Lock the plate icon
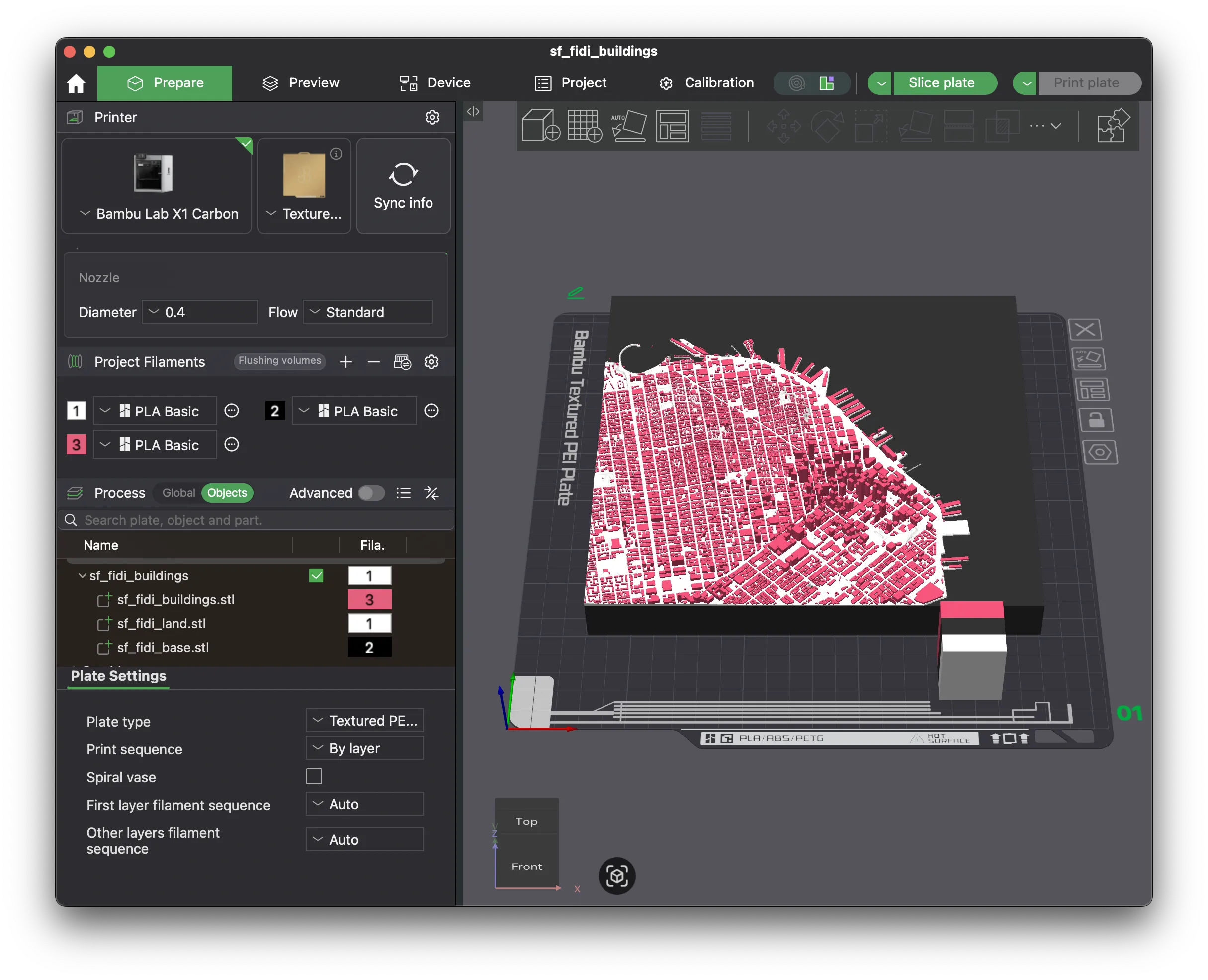This screenshot has width=1208, height=980. [1096, 420]
